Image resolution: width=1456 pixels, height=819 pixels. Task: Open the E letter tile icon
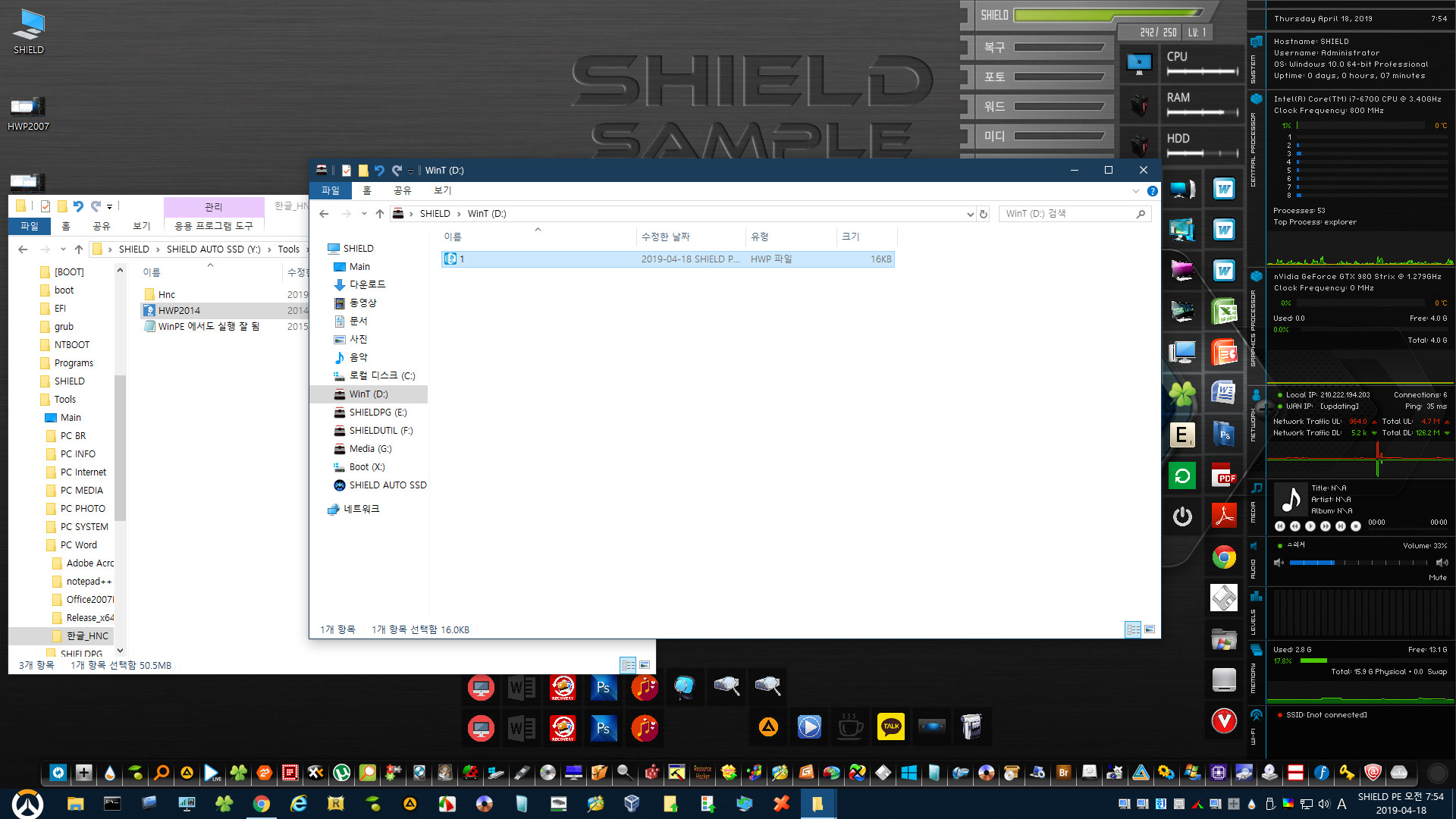[1182, 435]
